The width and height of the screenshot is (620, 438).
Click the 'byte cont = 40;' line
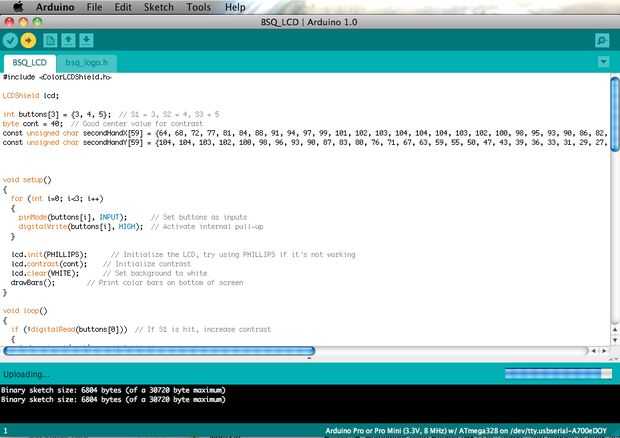pyautogui.click(x=103, y=124)
